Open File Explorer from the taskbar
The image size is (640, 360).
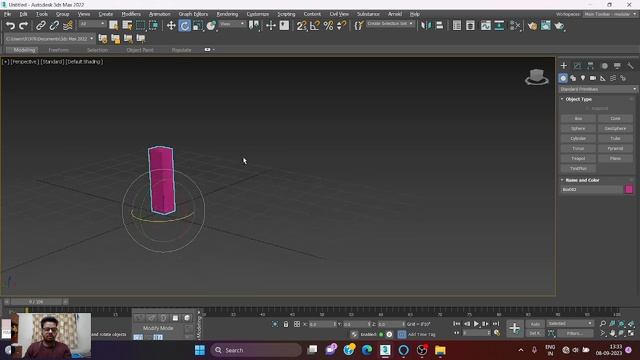click(x=440, y=350)
